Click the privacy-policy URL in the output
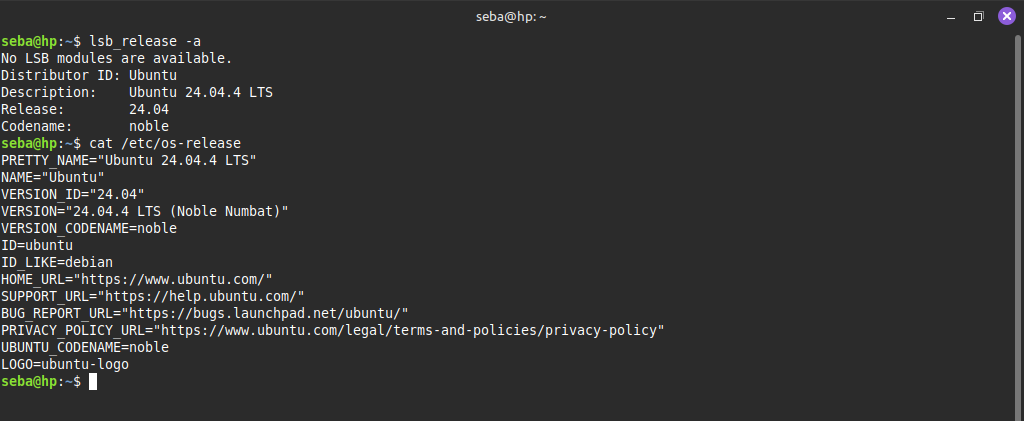 point(412,330)
